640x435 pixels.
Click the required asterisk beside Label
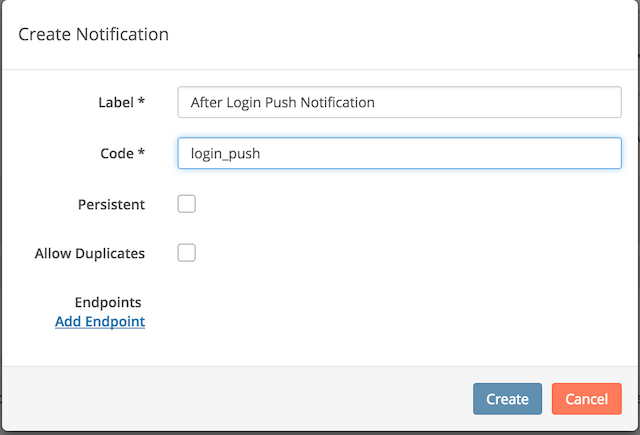(x=142, y=101)
